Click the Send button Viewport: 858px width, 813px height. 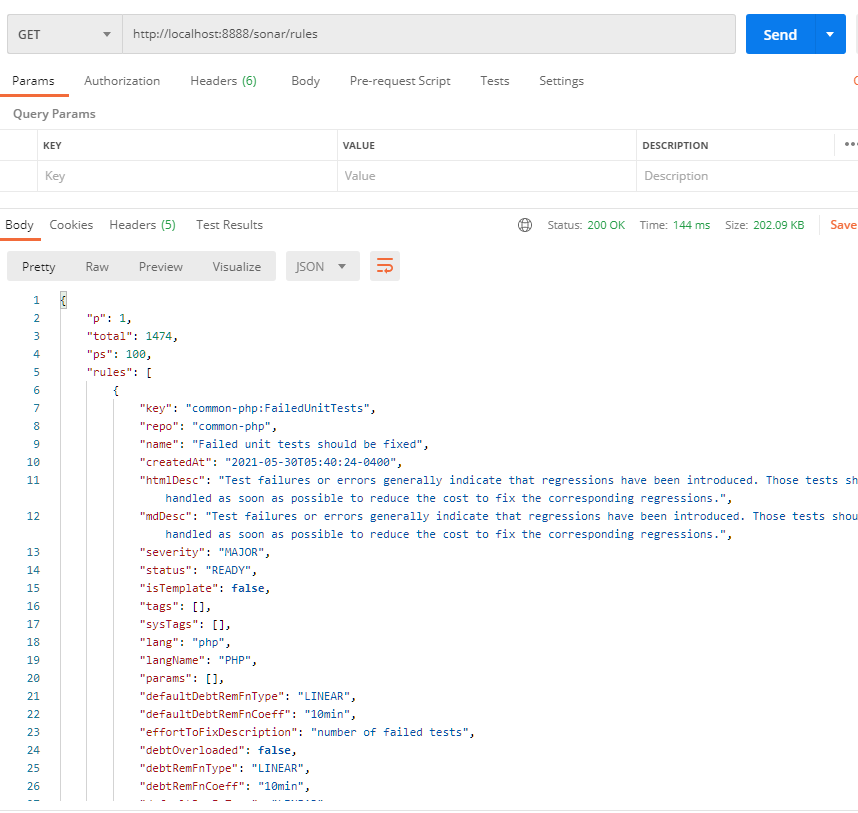click(780, 33)
